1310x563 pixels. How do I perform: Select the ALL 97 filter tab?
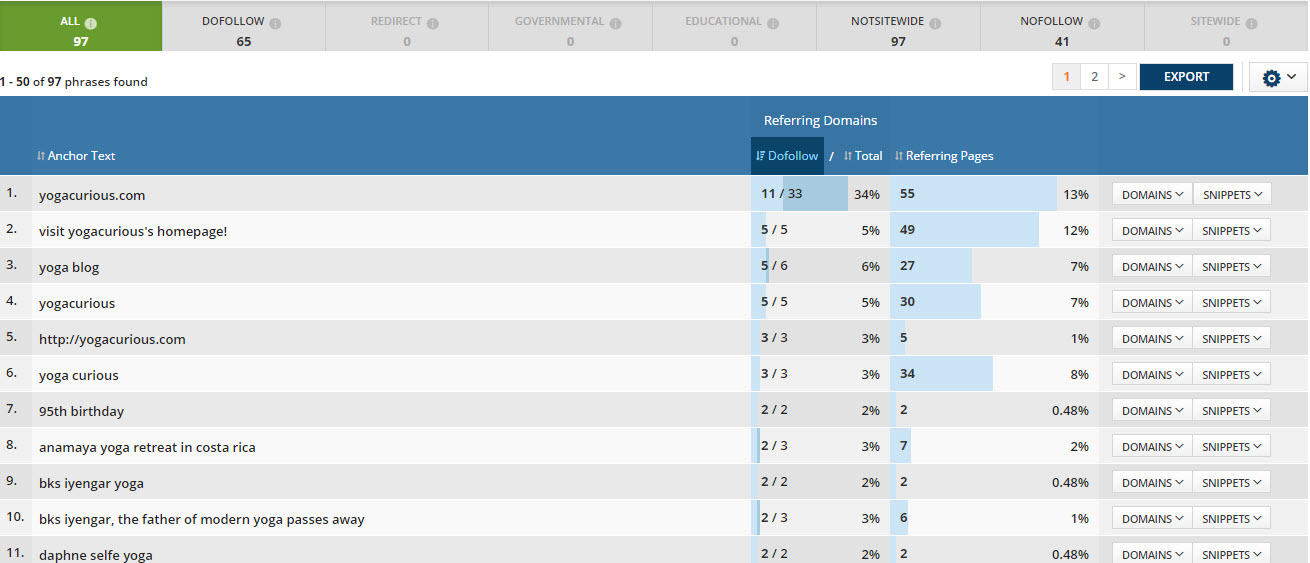pos(81,26)
